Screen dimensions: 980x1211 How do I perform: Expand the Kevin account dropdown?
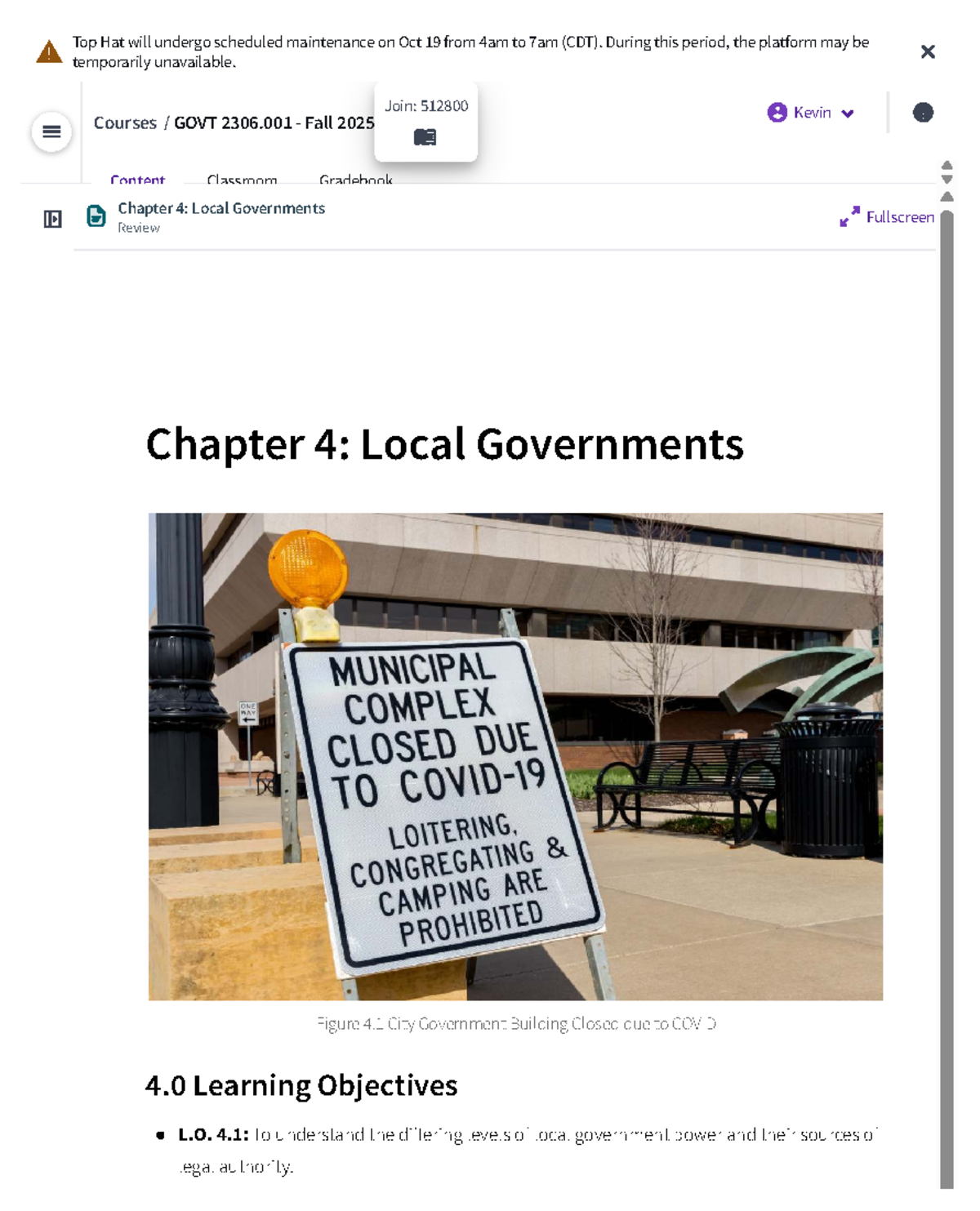coord(848,114)
